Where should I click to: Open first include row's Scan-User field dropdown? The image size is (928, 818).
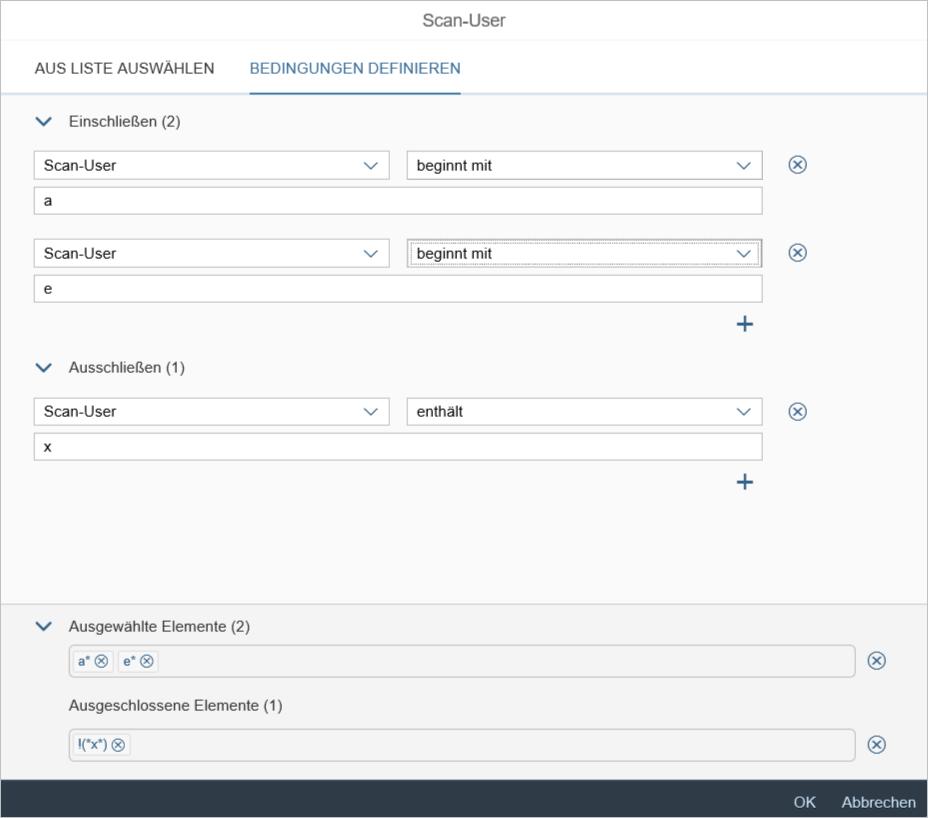point(370,165)
